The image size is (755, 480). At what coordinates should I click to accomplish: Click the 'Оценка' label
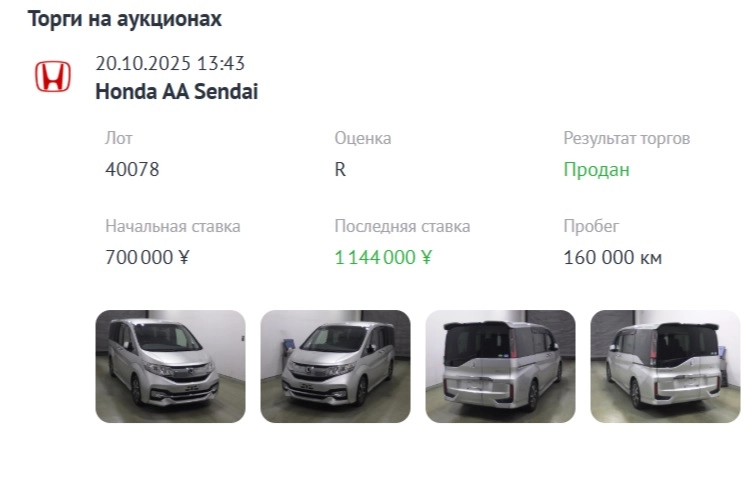coord(363,138)
